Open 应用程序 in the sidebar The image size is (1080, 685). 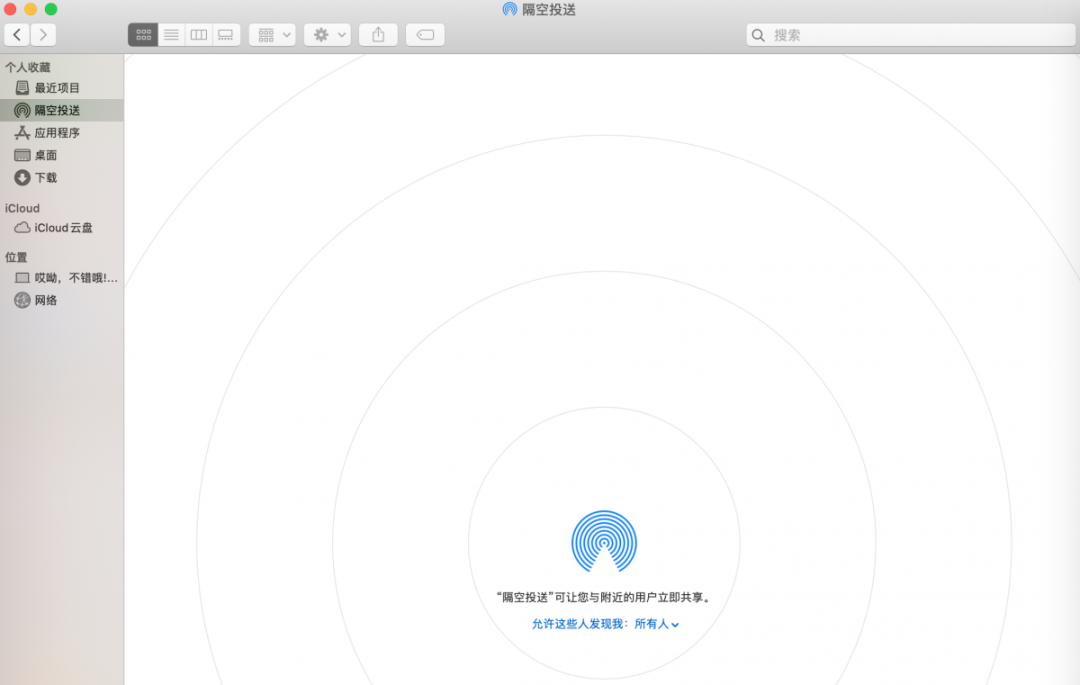(x=62, y=133)
